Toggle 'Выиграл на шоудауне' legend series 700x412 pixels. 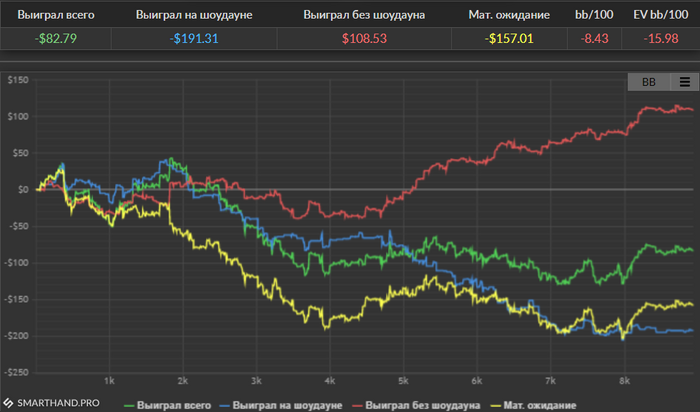pyautogui.click(x=280, y=405)
